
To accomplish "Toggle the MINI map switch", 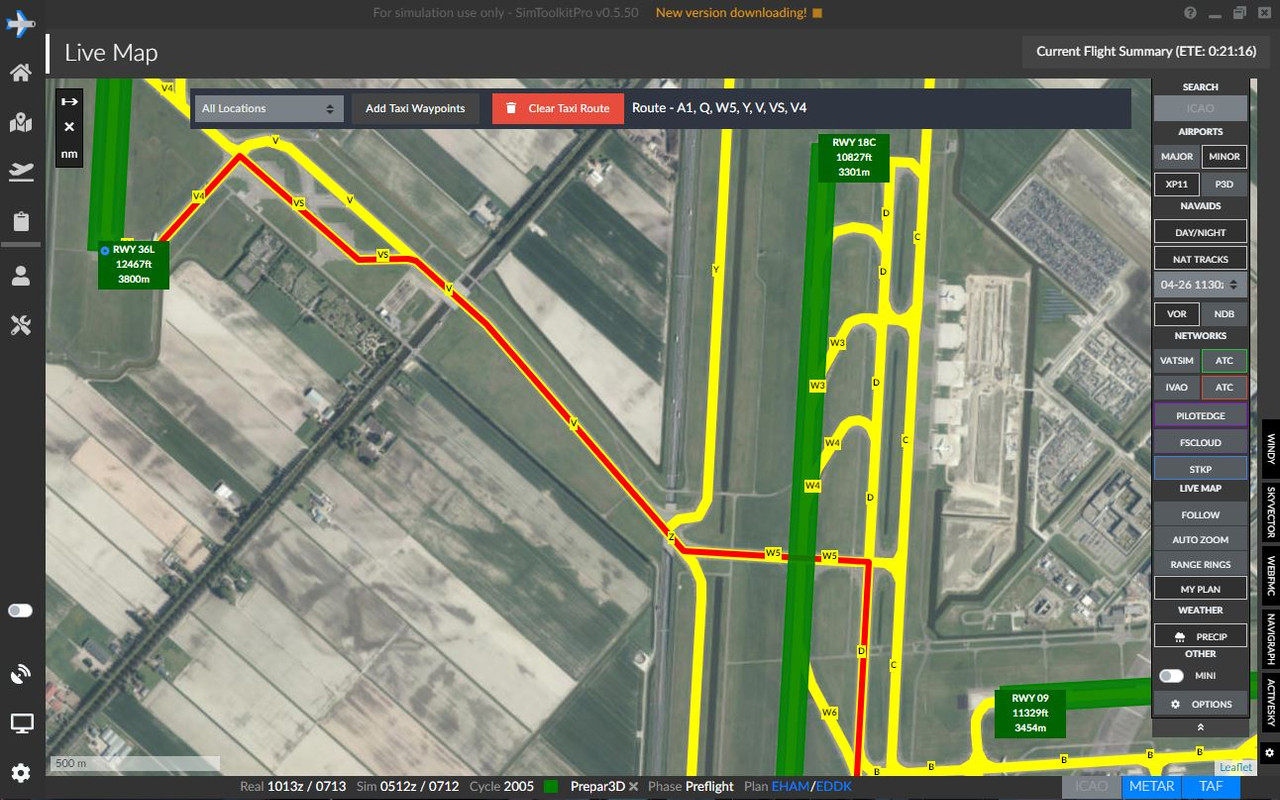I will click(x=1171, y=676).
